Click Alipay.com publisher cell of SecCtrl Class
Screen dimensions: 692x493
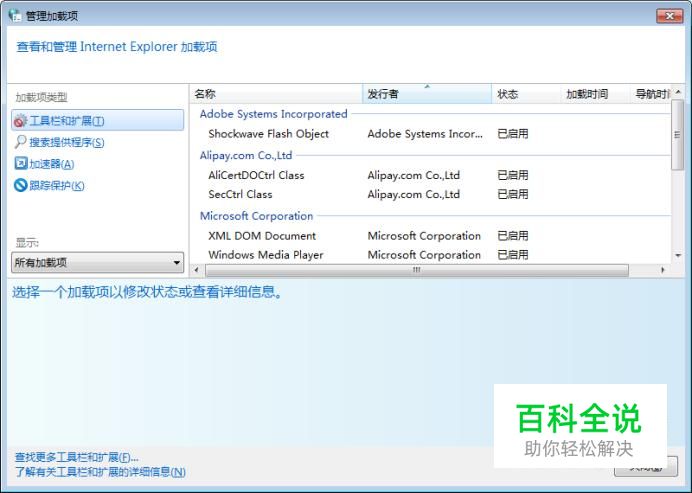tap(414, 194)
